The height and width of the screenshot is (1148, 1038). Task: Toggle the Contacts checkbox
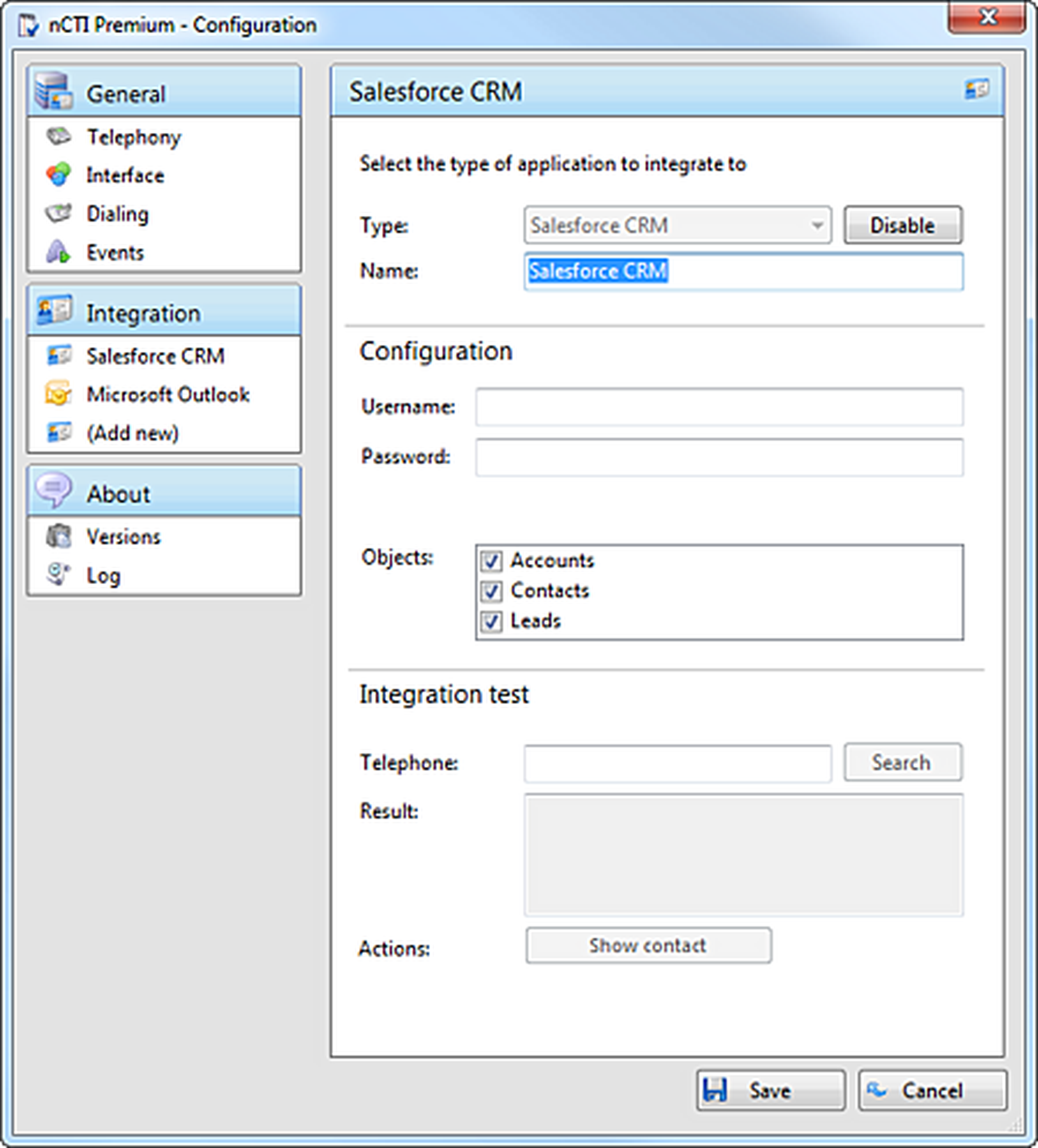pyautogui.click(x=491, y=591)
